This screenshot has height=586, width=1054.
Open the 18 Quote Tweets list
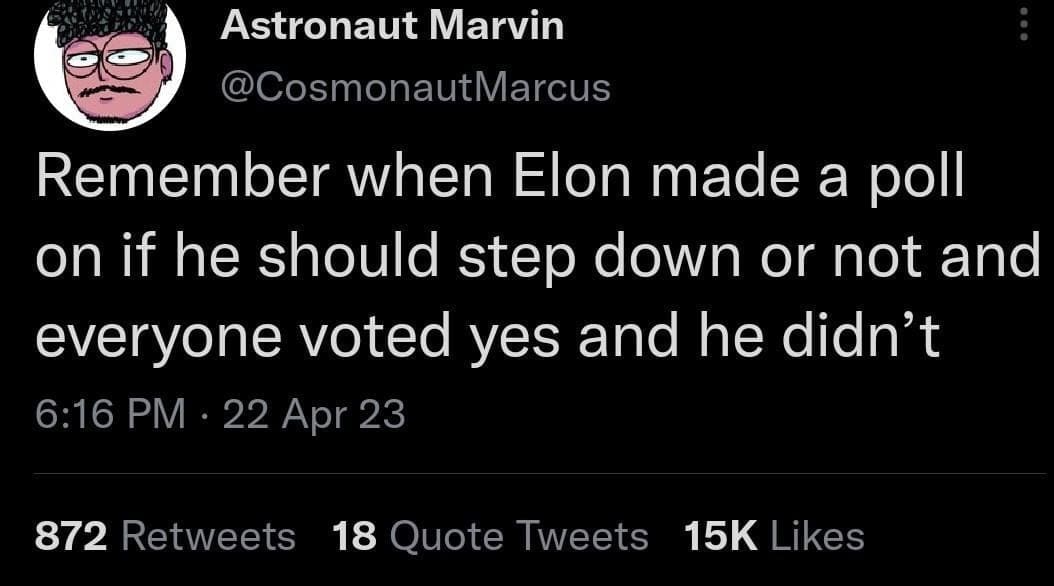point(489,536)
